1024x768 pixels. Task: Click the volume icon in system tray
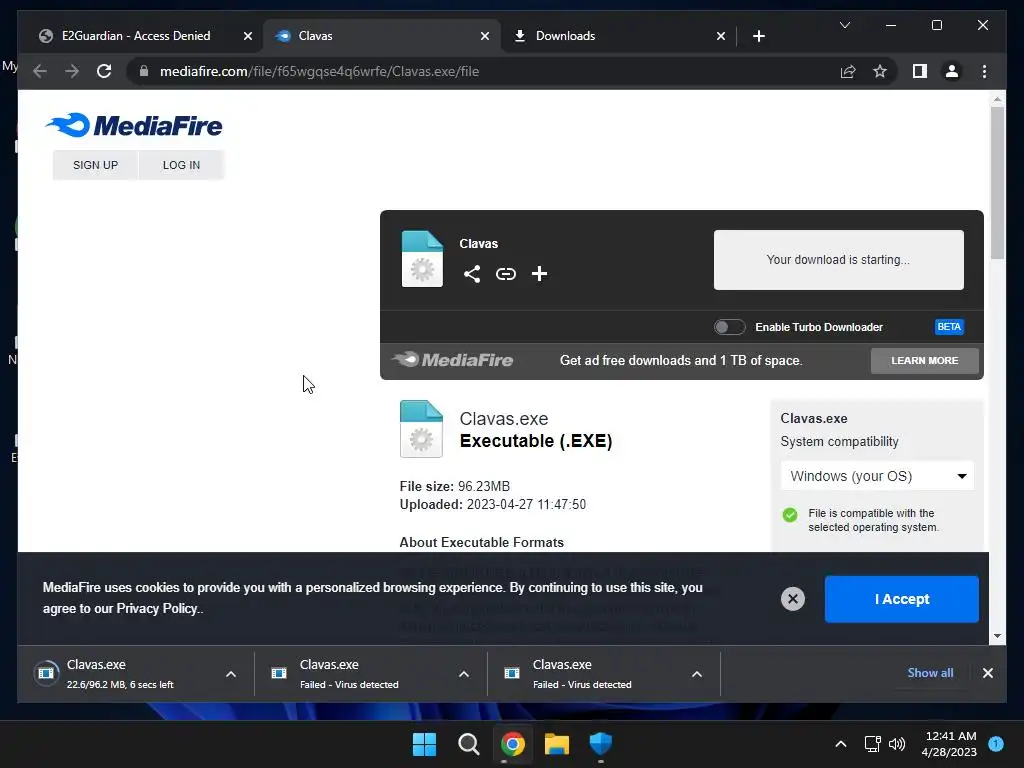click(897, 744)
